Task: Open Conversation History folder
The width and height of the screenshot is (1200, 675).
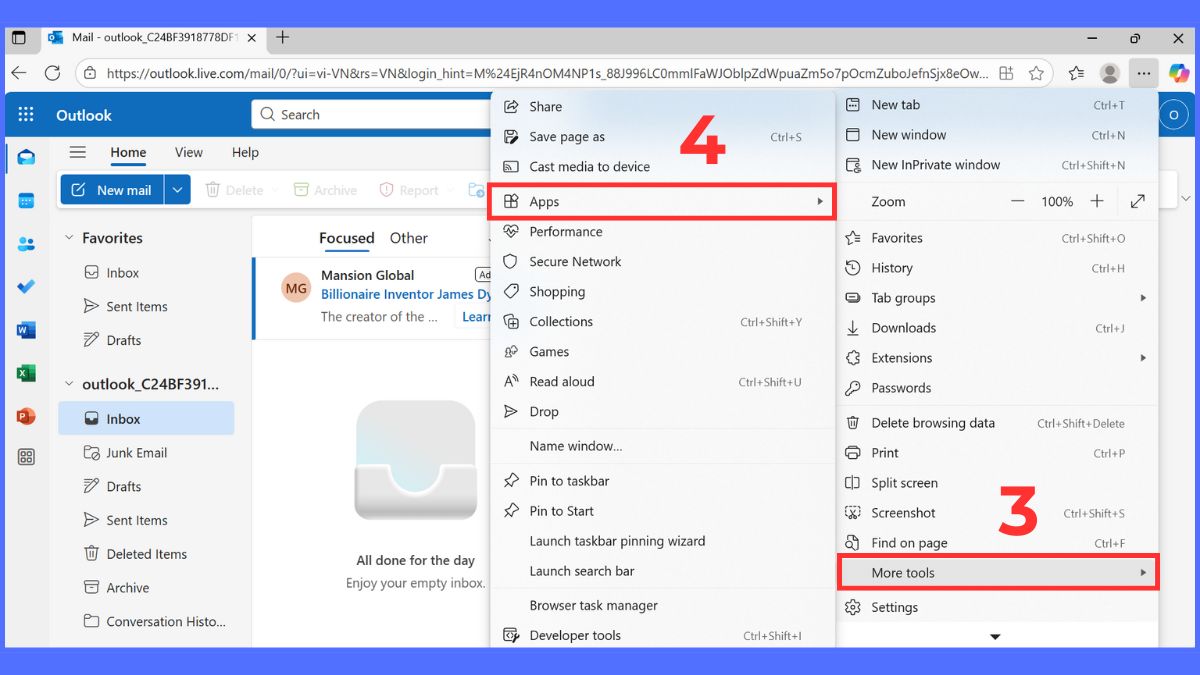Action: 146,621
